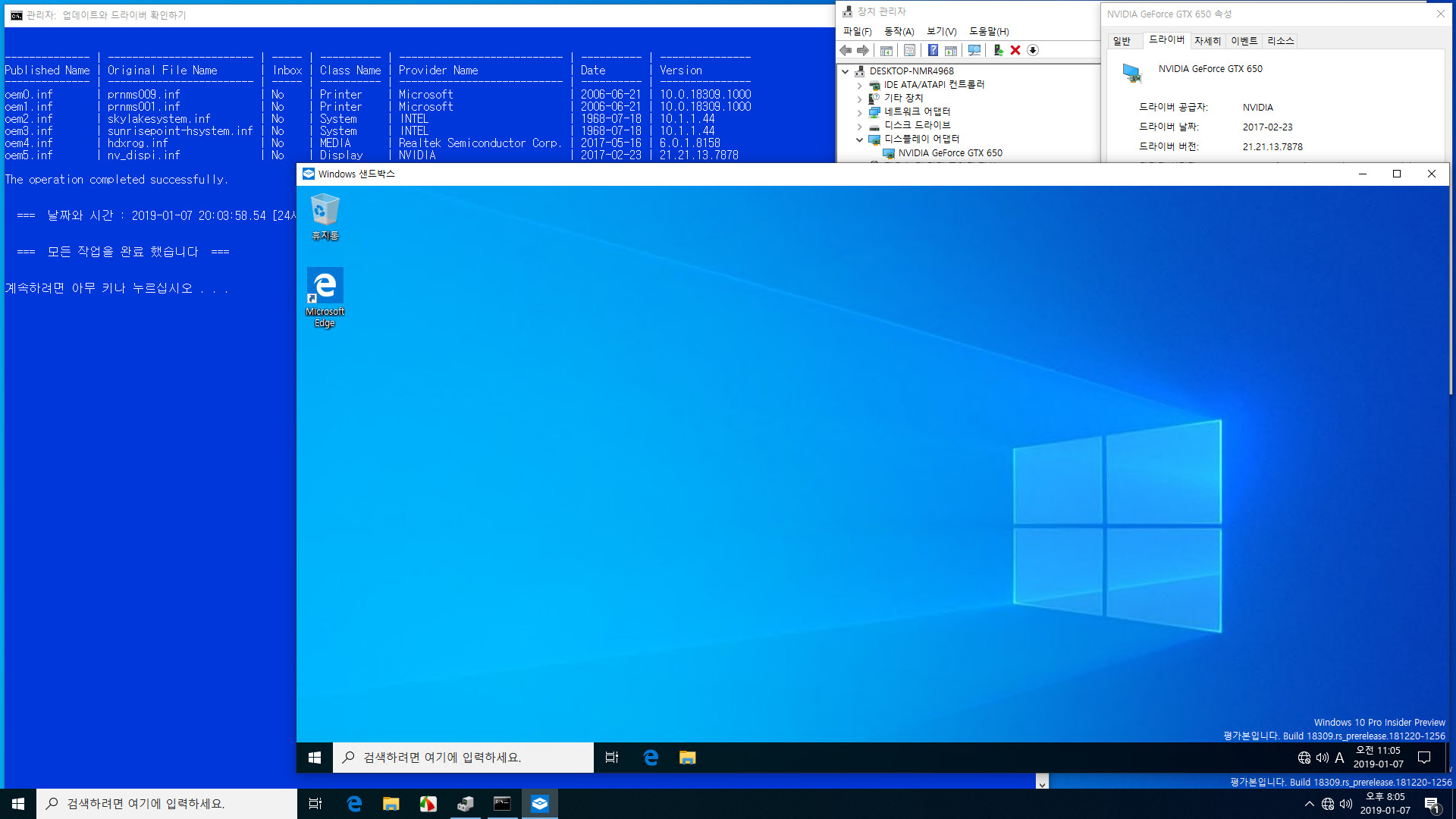Collapse the DESKTOP-NMR4968 root node
The width and height of the screenshot is (1456, 819).
point(846,71)
